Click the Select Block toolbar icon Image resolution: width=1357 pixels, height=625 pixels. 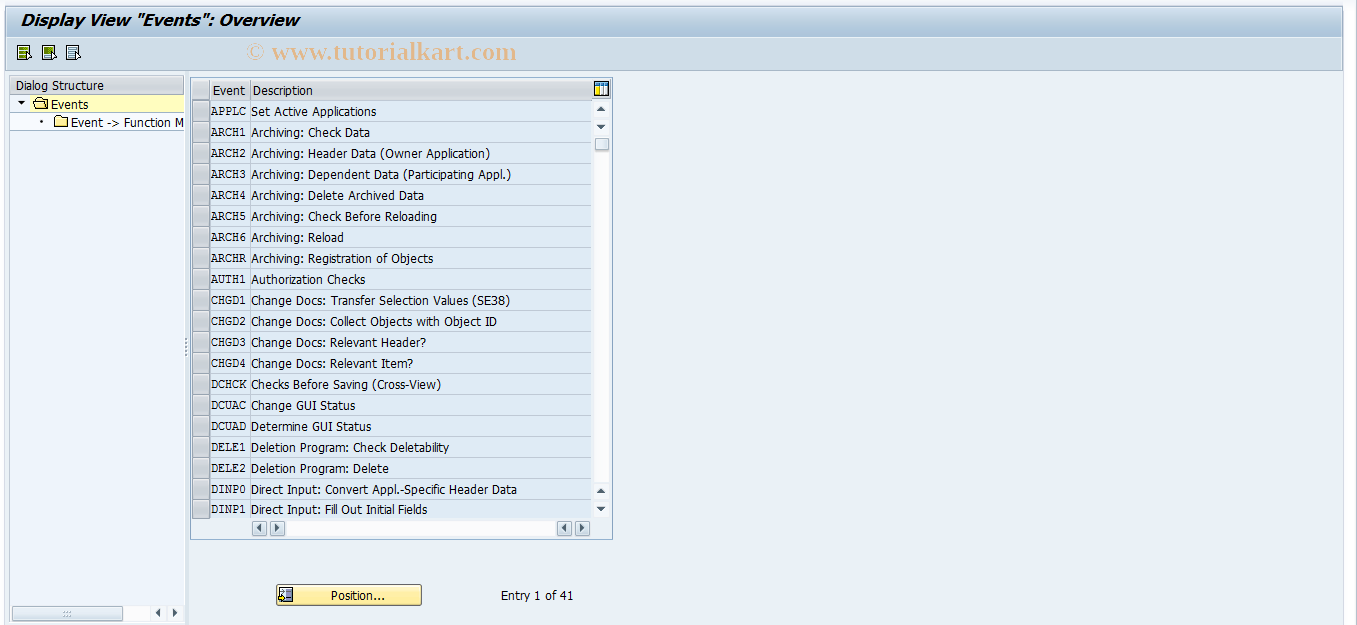coord(49,53)
